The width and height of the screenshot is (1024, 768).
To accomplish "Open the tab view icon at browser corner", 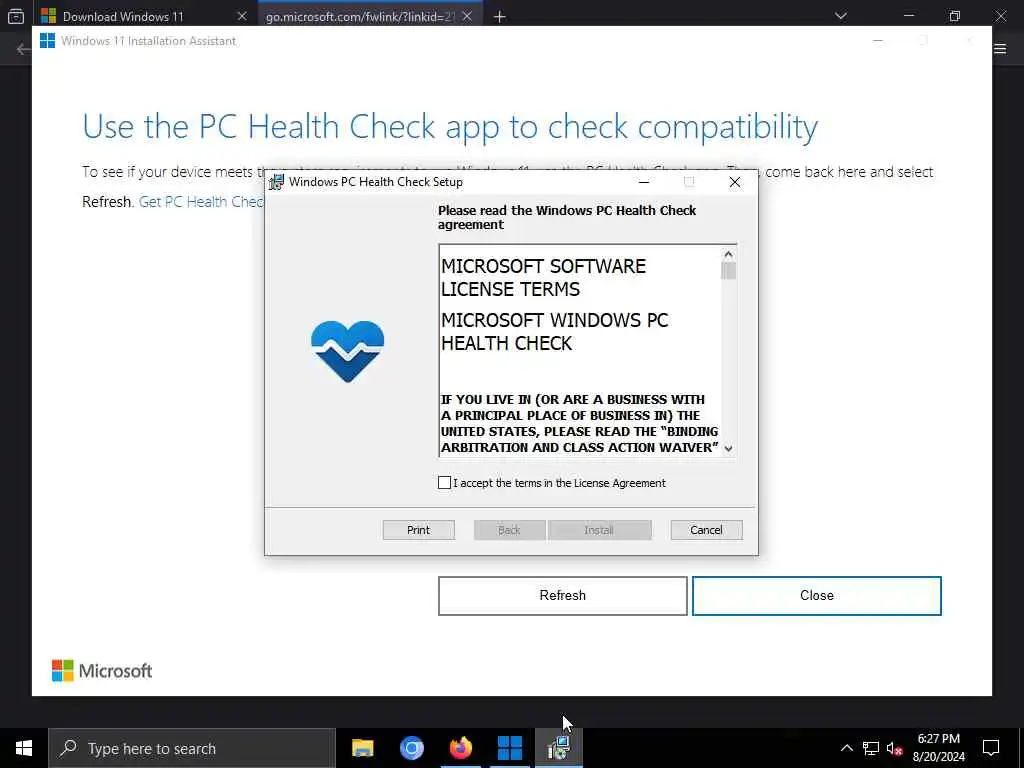I will click(x=16, y=16).
